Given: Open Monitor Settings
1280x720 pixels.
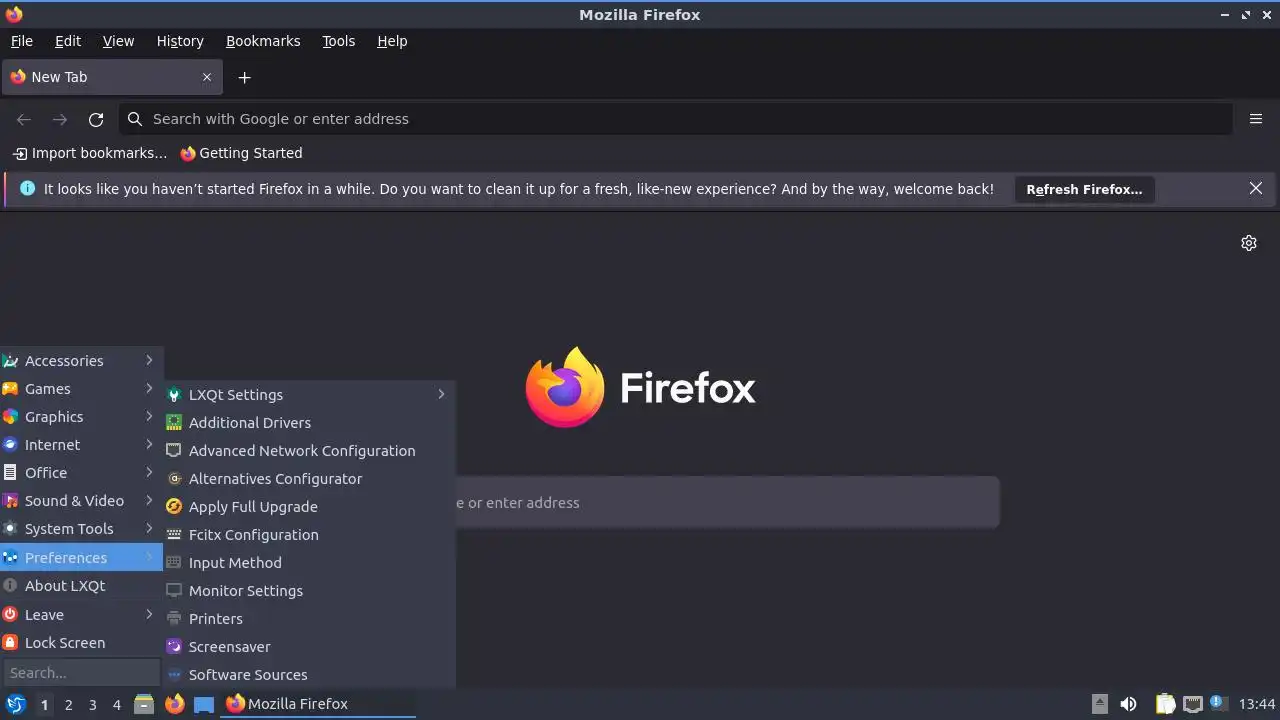Looking at the screenshot, I should click(x=309, y=591).
